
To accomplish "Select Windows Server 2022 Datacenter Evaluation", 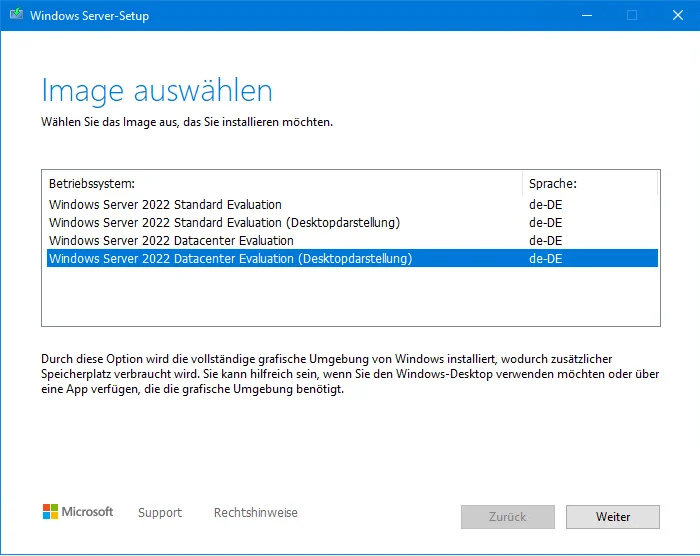I will click(352, 240).
